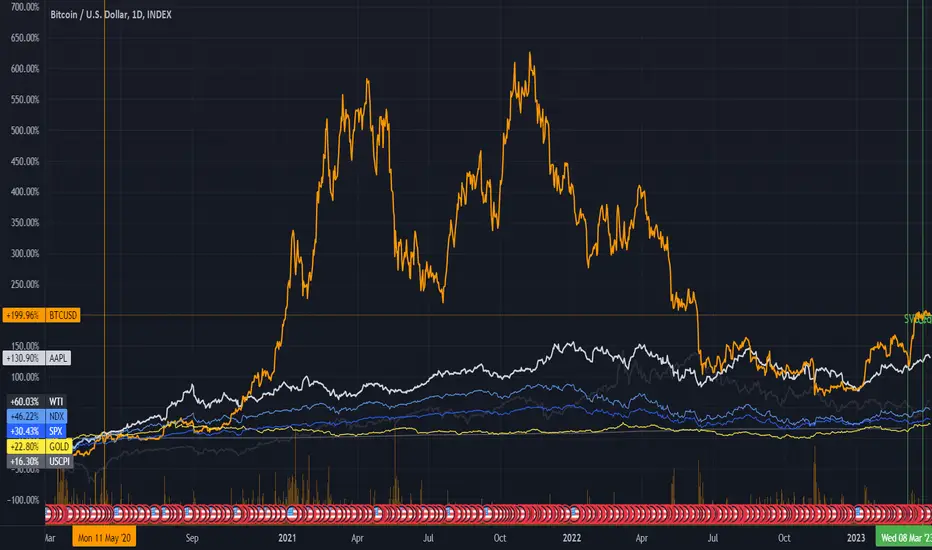Click the 650.00% axis label

coord(25,38)
